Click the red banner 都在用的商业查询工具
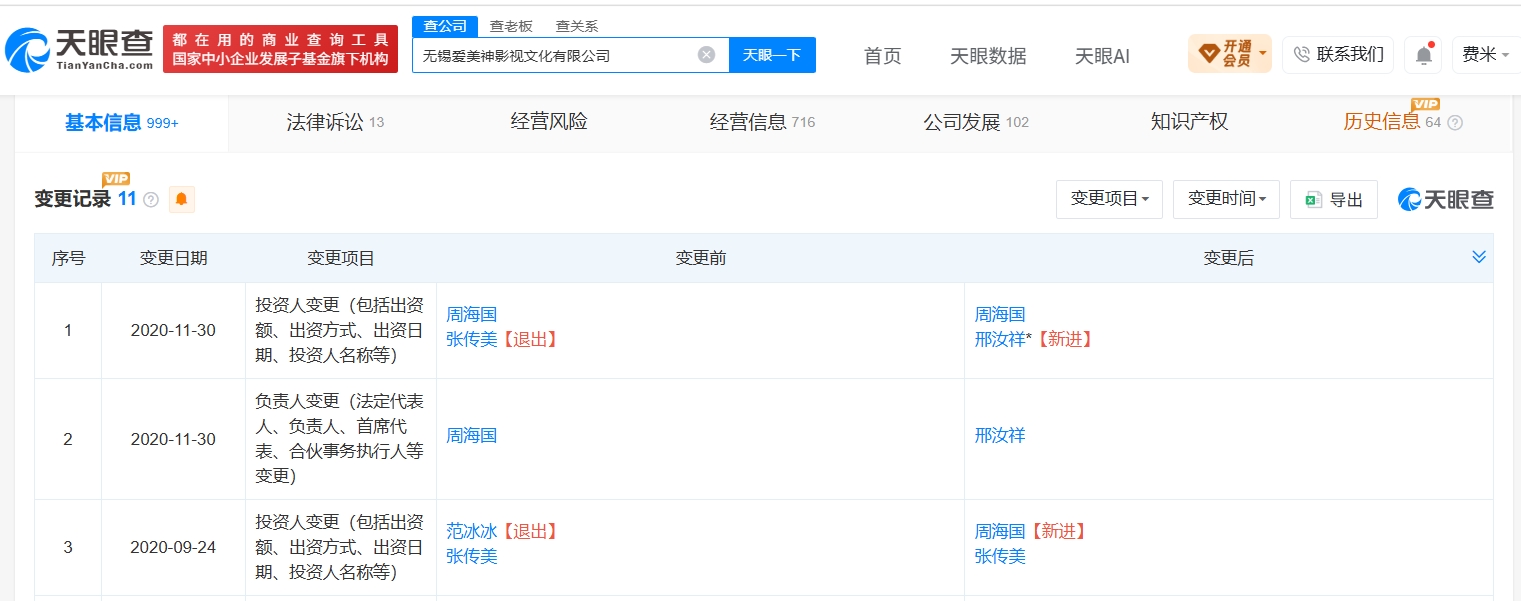Image resolution: width=1521 pixels, height=601 pixels. click(280, 49)
